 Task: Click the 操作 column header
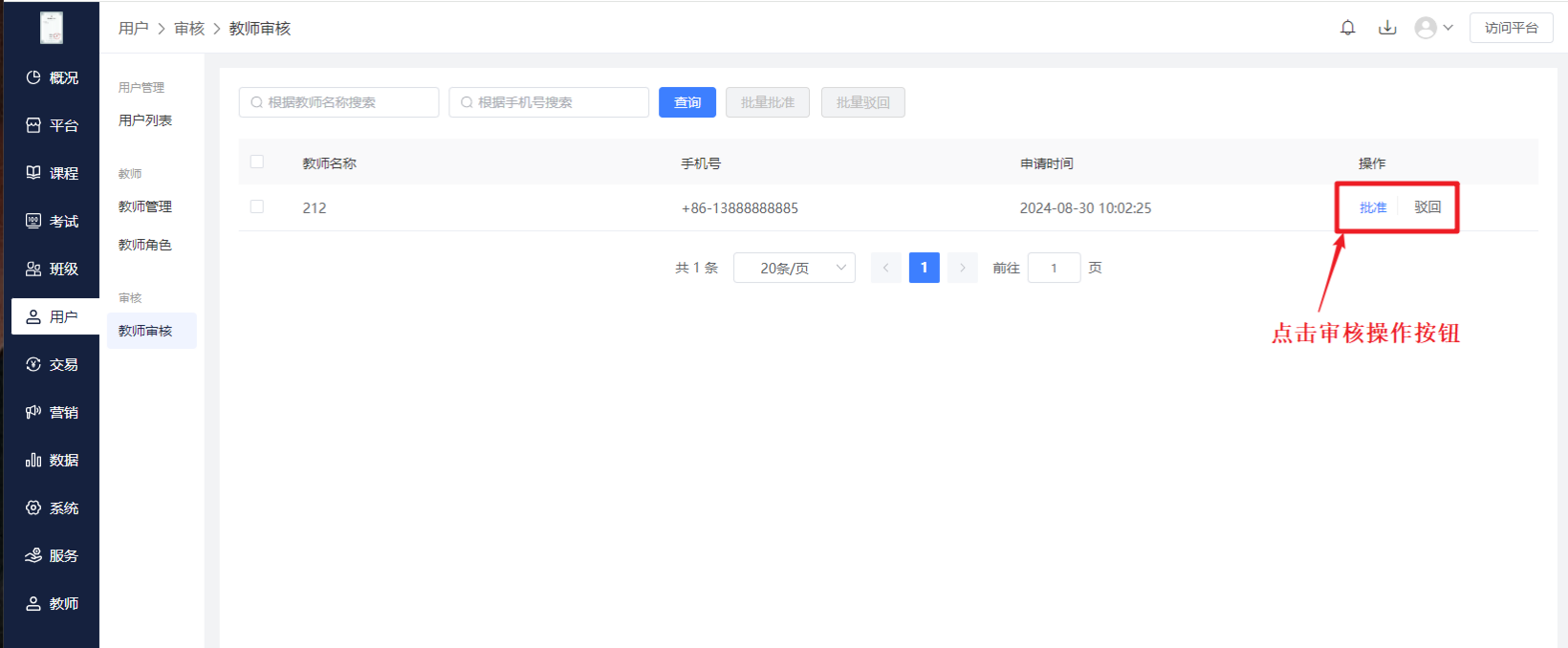[x=1372, y=163]
